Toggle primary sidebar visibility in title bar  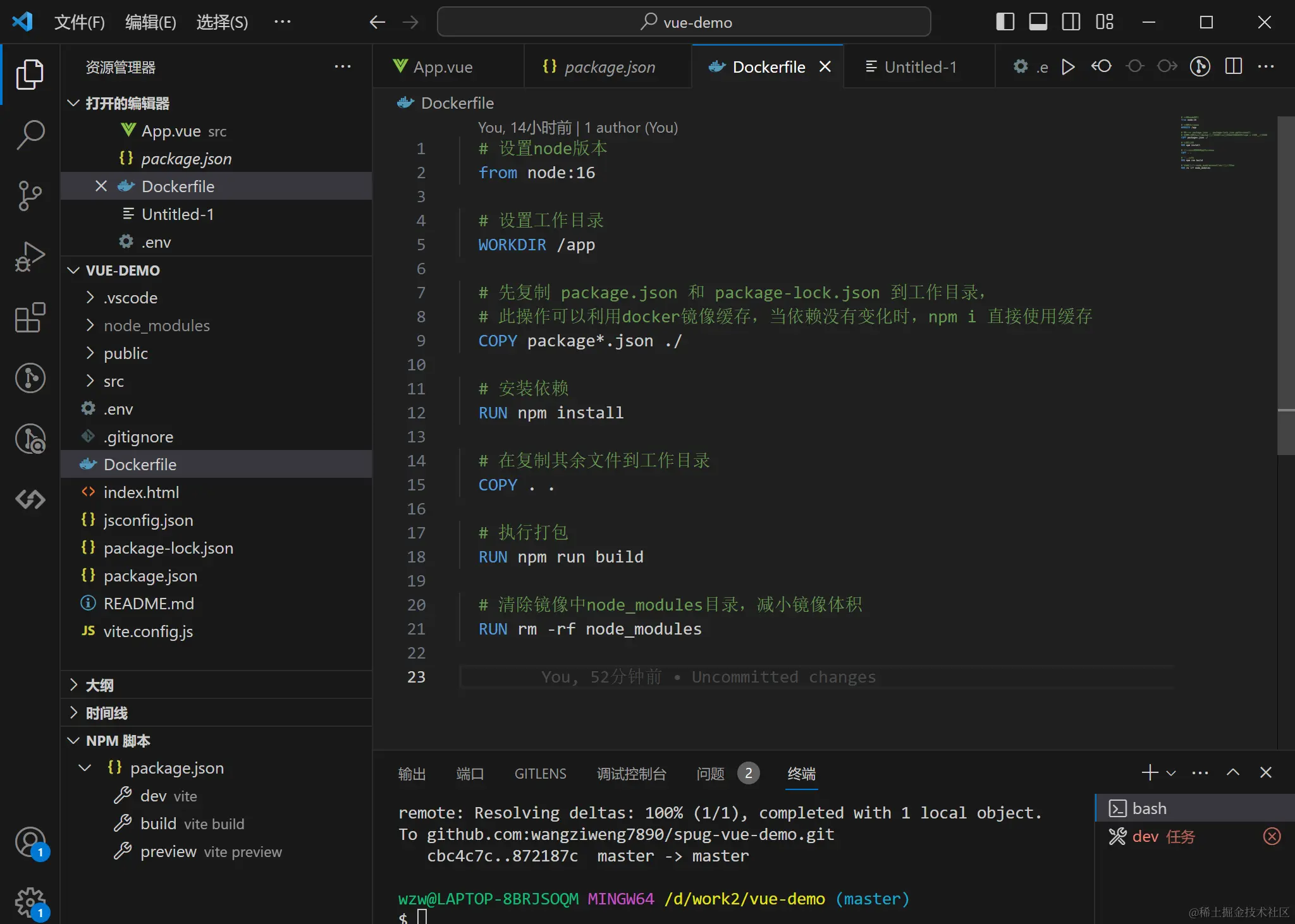click(x=1005, y=22)
